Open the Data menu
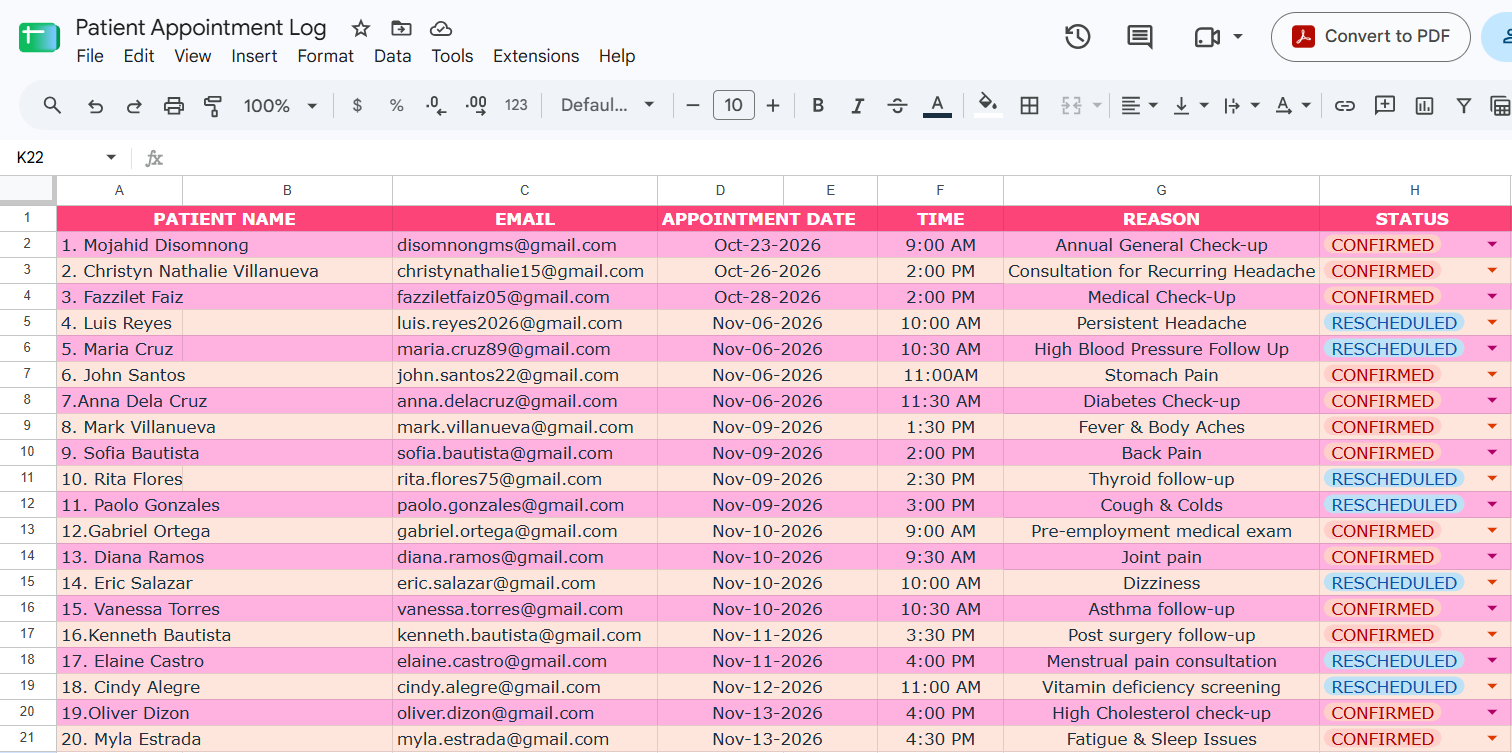The height and width of the screenshot is (753, 1512). (x=393, y=56)
